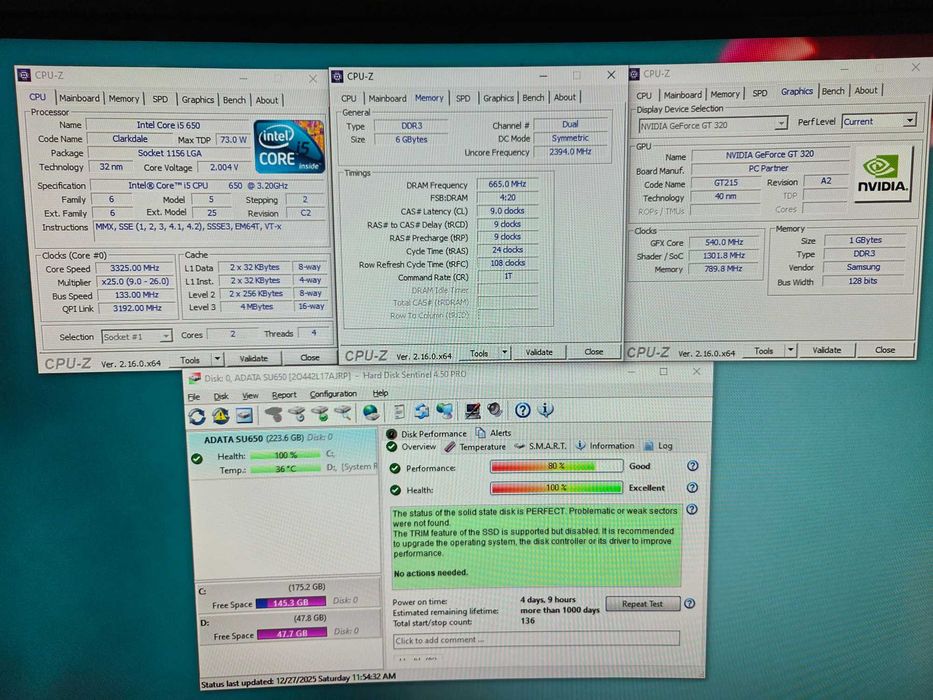Click the blue info toolbar icon
The height and width of the screenshot is (700, 933).
point(546,410)
